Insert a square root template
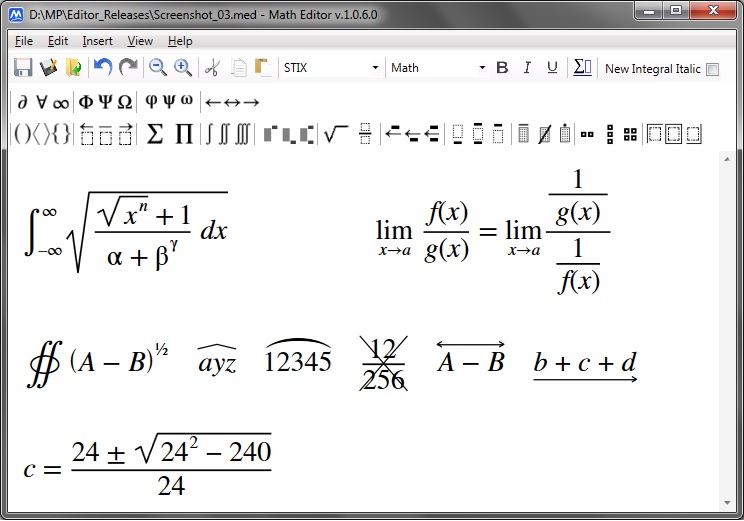Viewport: 744px width, 521px height. pyautogui.click(x=336, y=134)
